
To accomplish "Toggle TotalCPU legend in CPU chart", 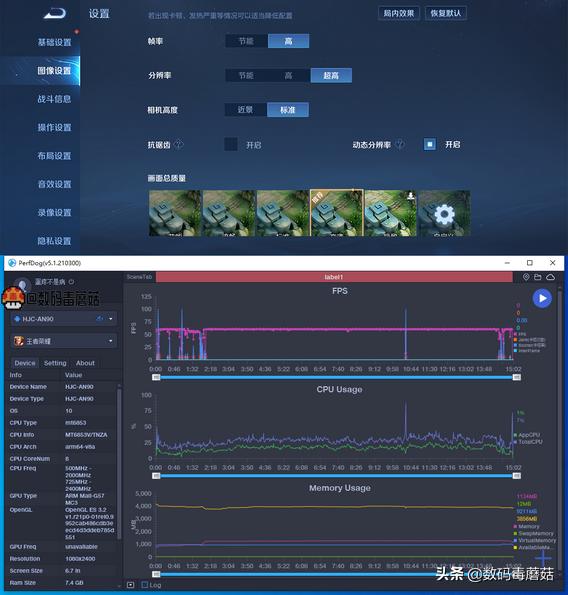I will [x=528, y=442].
